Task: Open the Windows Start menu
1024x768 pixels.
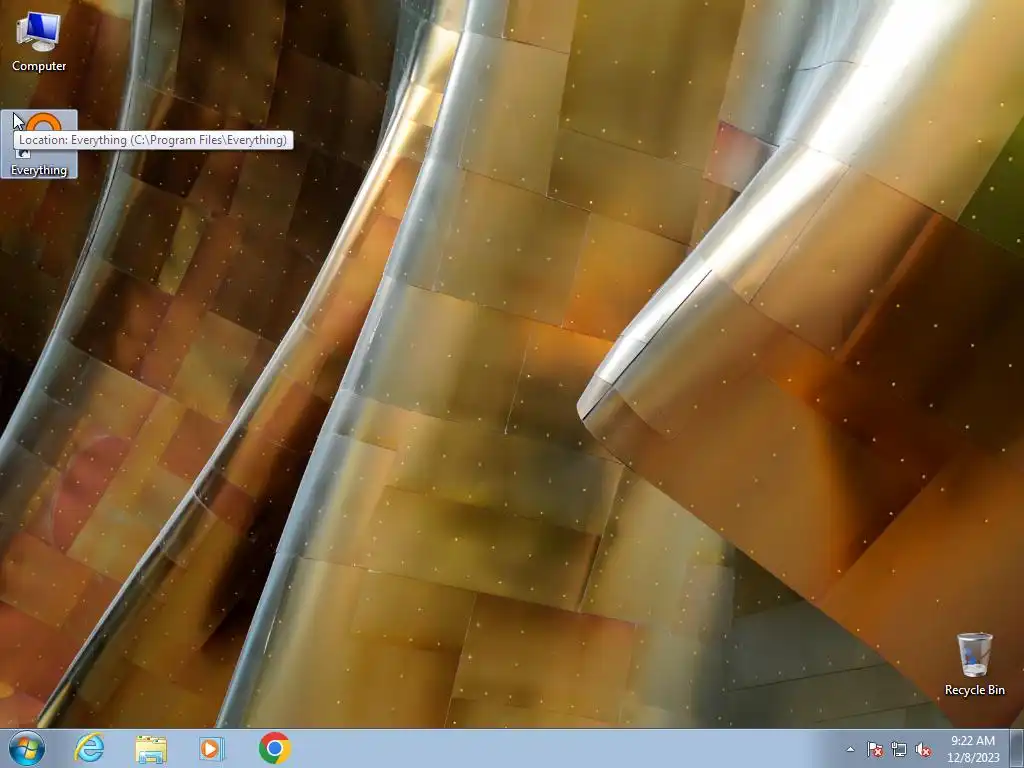Action: [27, 748]
